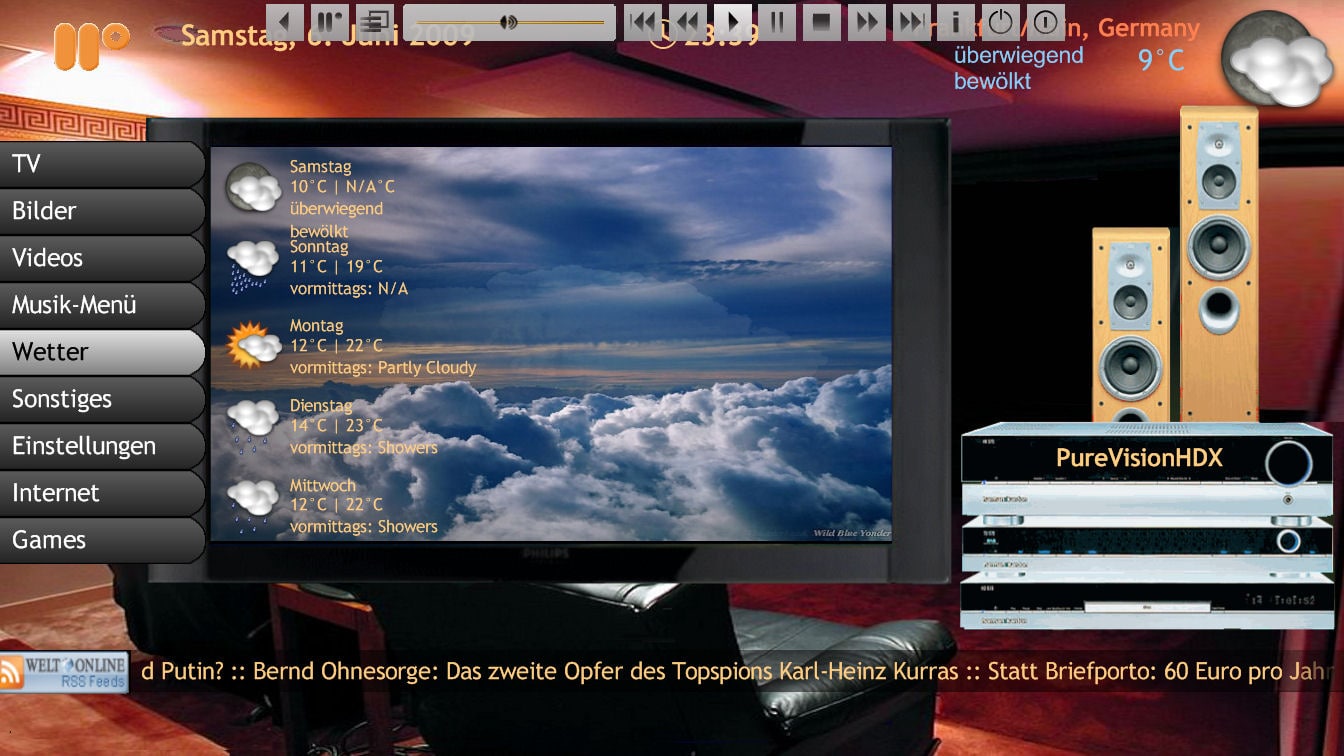Select the Bilder menu entry
Screen dimensions: 1344x756
tap(102, 211)
